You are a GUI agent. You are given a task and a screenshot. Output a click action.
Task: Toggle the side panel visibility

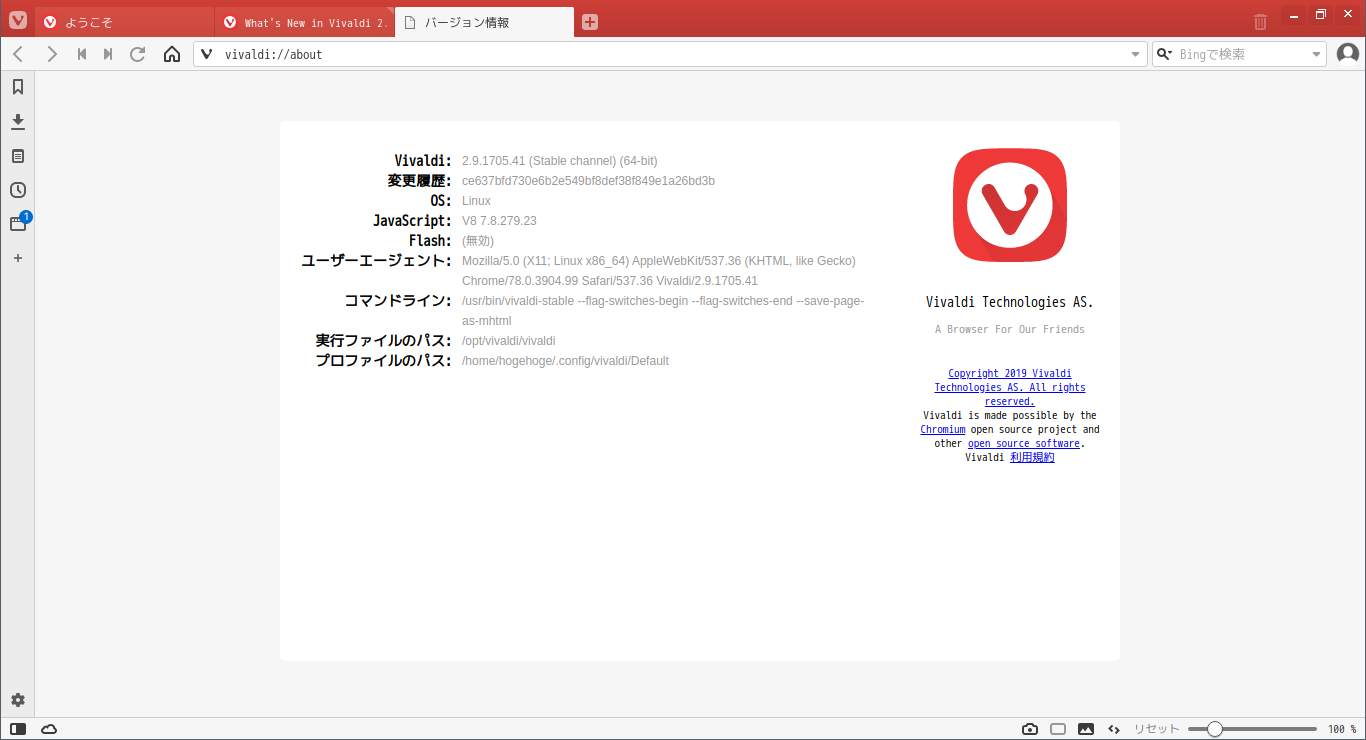pos(18,729)
